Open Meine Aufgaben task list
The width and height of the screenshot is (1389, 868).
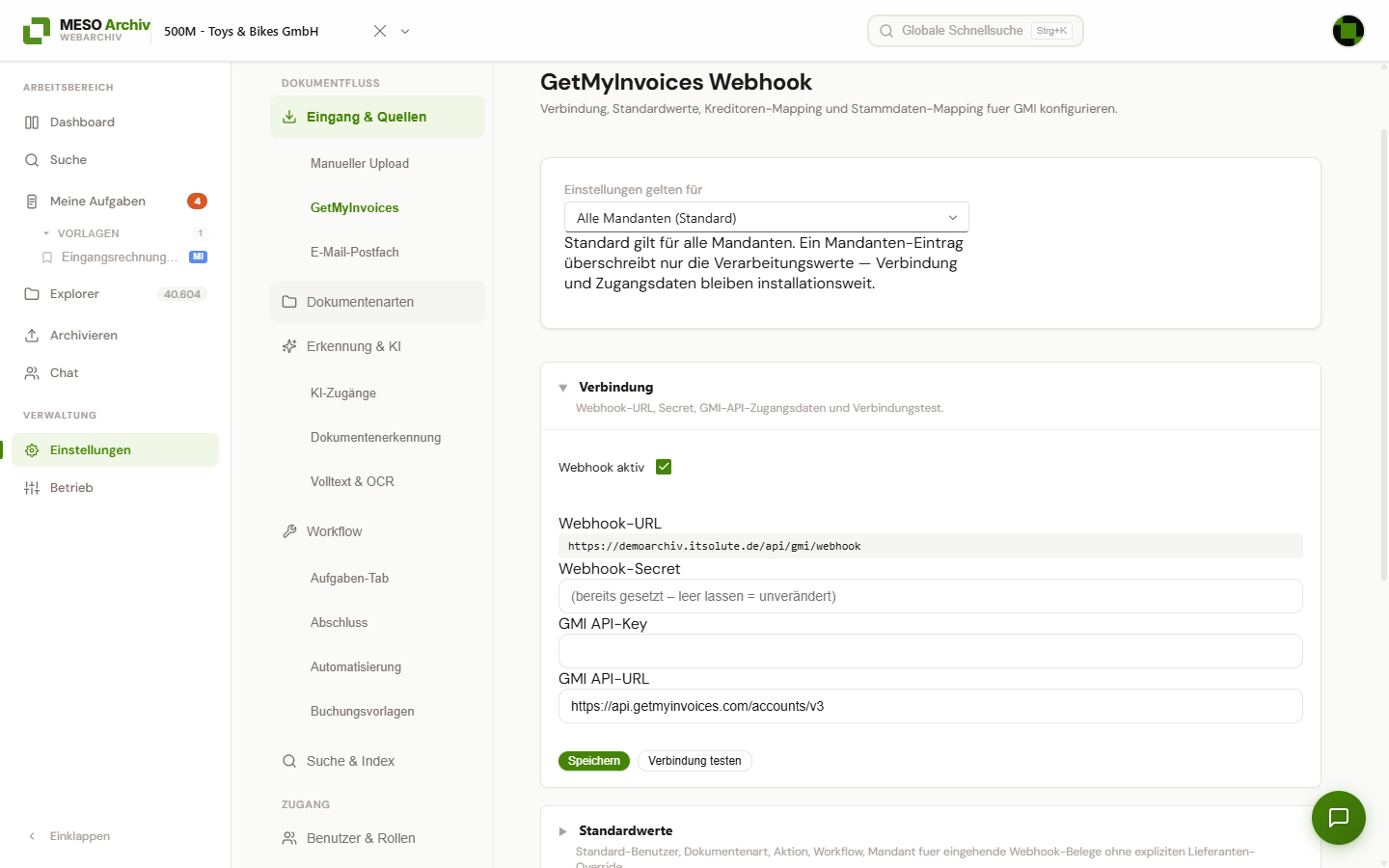(x=115, y=202)
